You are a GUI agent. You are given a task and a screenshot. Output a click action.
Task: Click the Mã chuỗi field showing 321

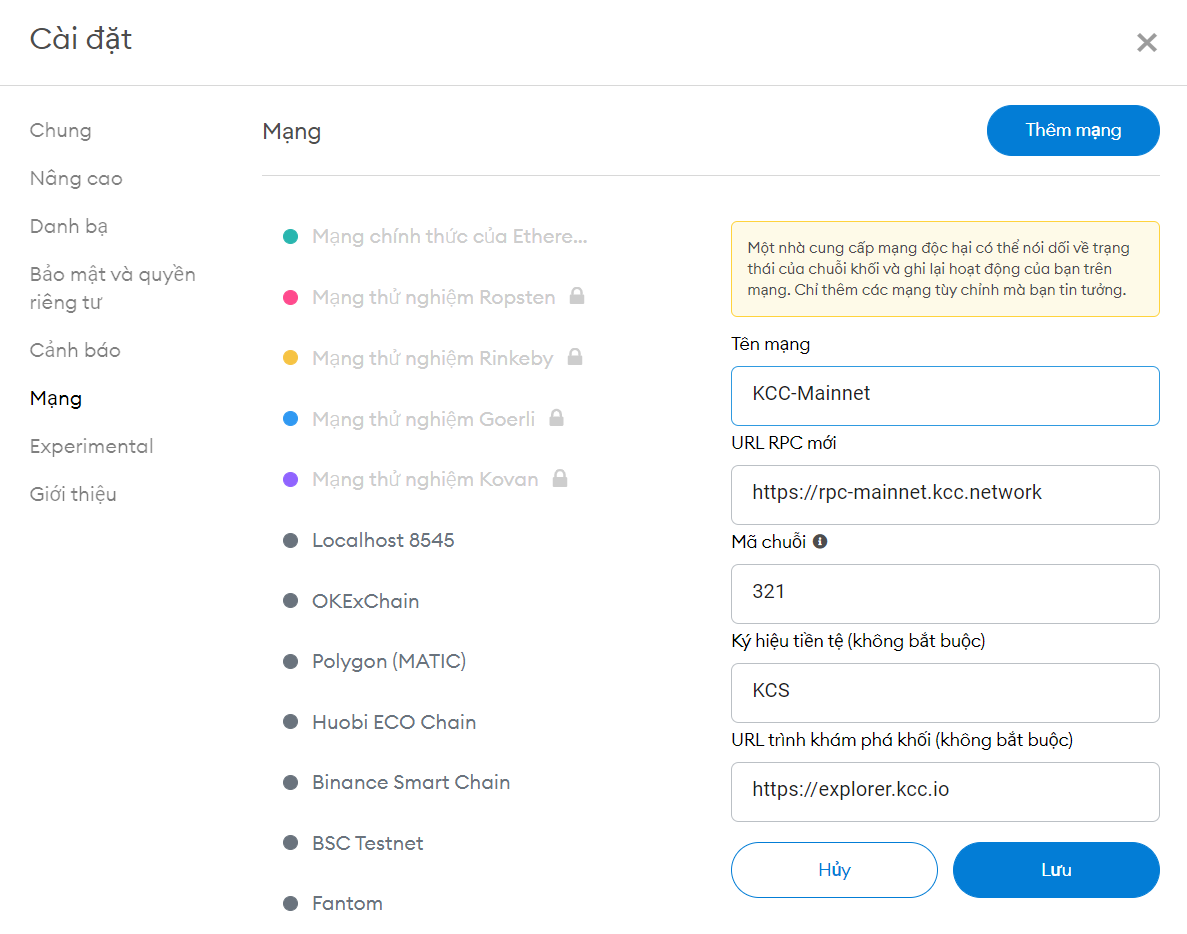945,594
